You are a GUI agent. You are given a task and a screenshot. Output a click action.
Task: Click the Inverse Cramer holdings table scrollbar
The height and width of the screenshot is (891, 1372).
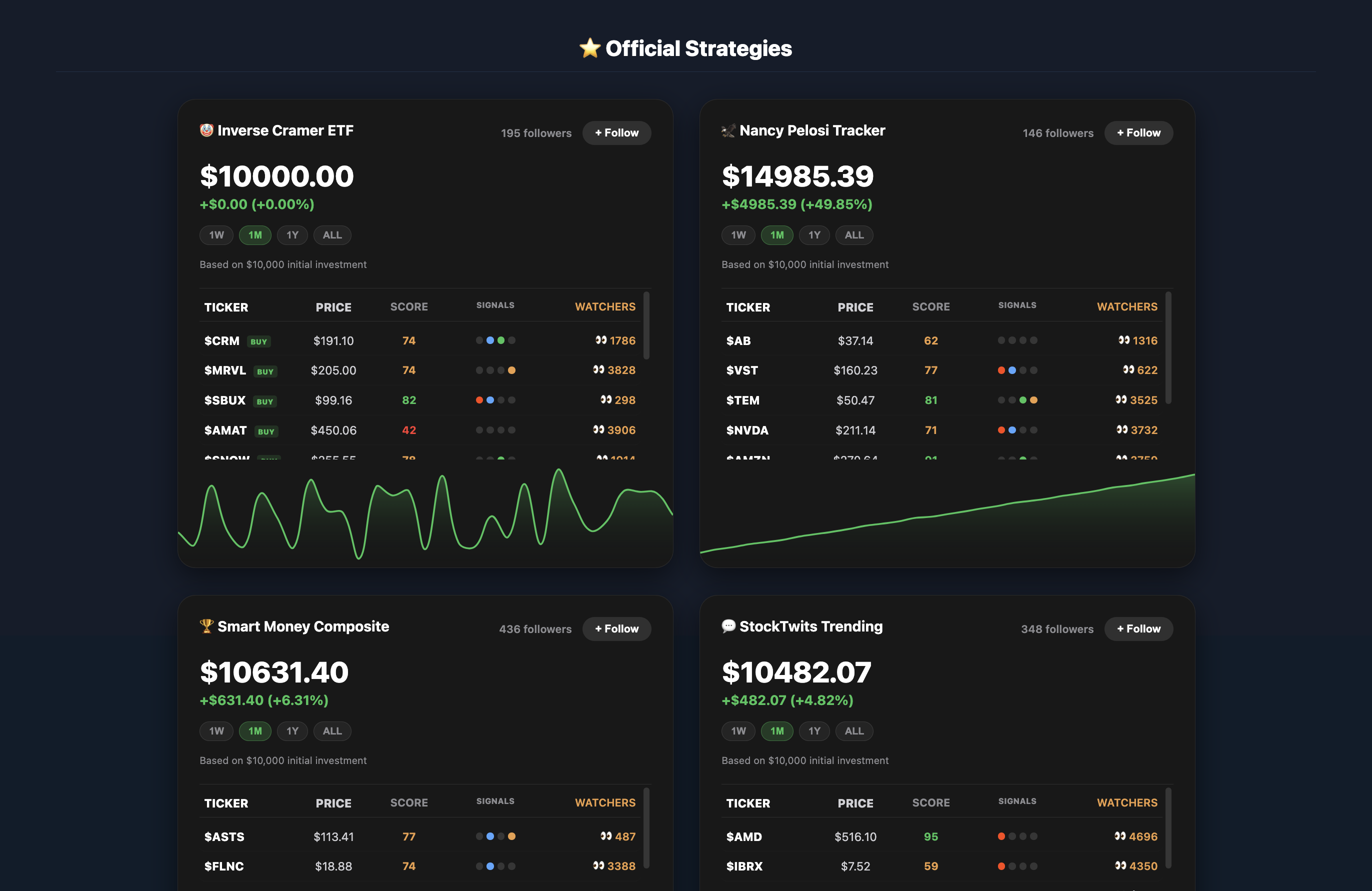tap(646, 325)
